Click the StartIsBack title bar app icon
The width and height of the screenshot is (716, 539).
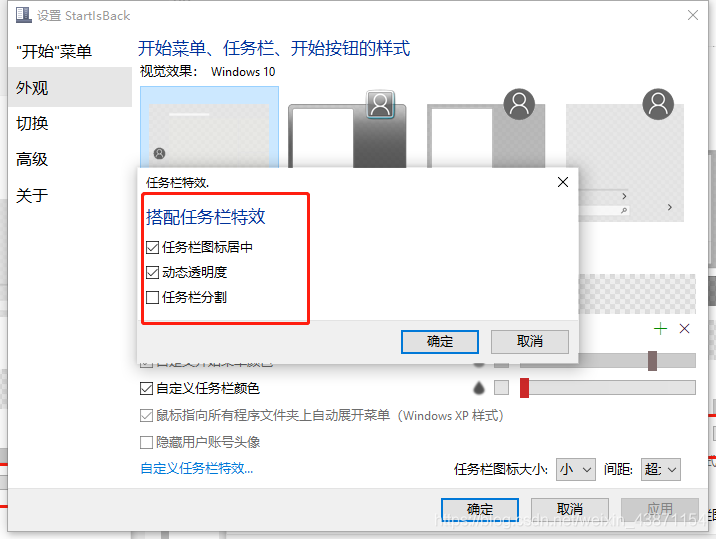pos(23,15)
